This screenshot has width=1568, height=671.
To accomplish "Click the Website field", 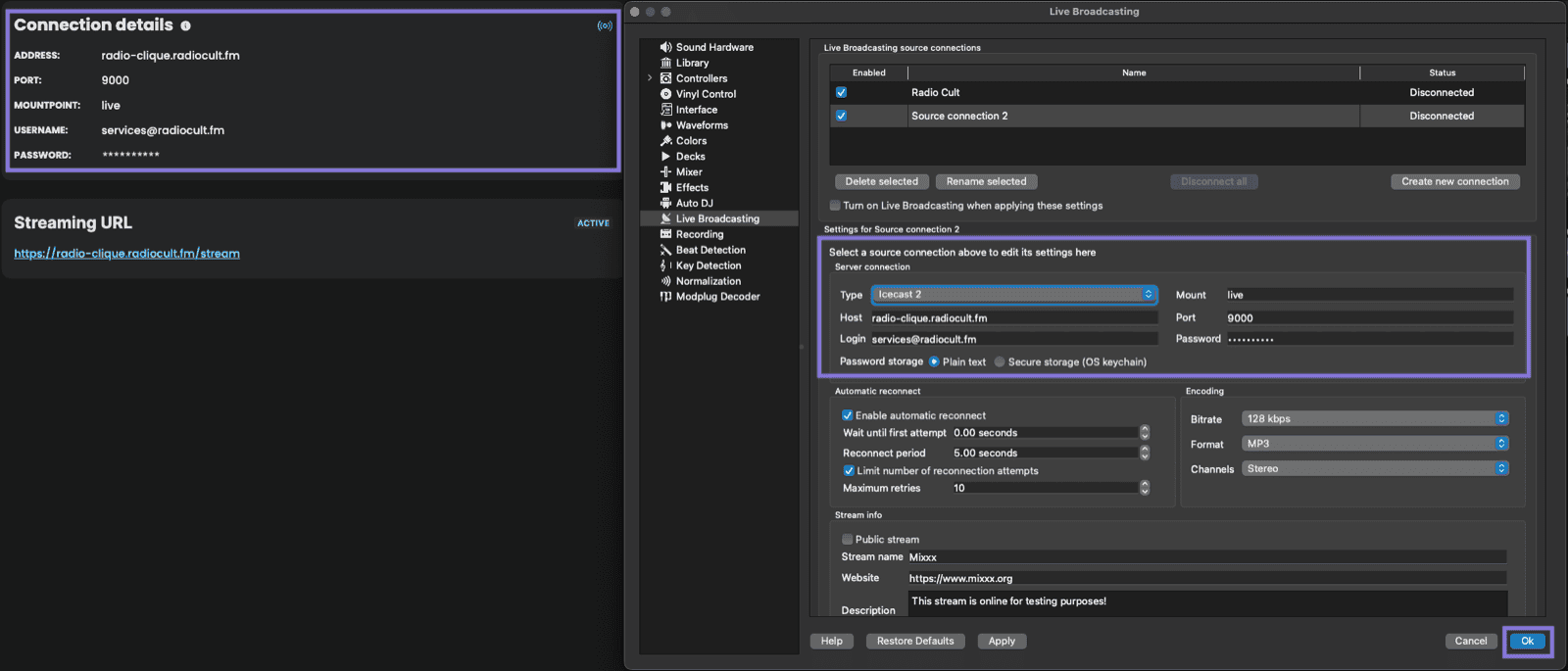I will point(1207,579).
